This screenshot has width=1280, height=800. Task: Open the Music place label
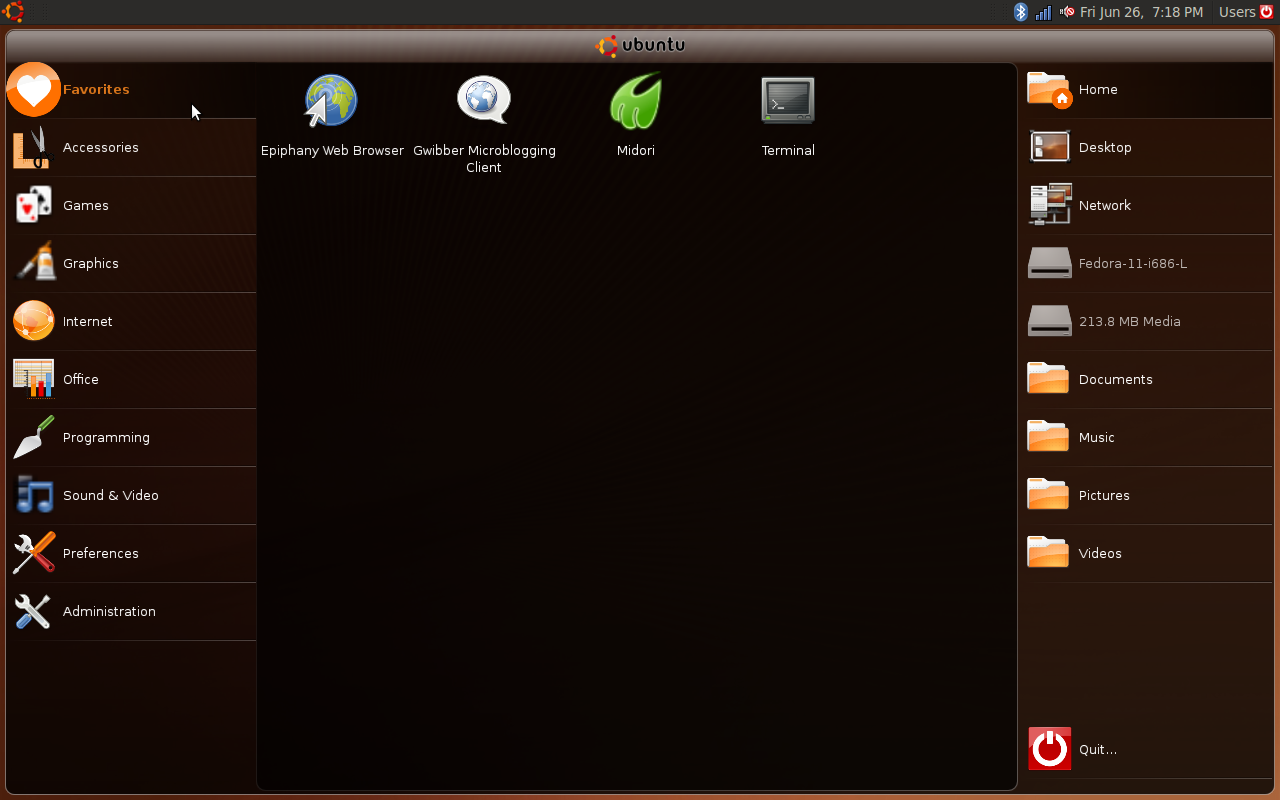pyautogui.click(x=1097, y=437)
